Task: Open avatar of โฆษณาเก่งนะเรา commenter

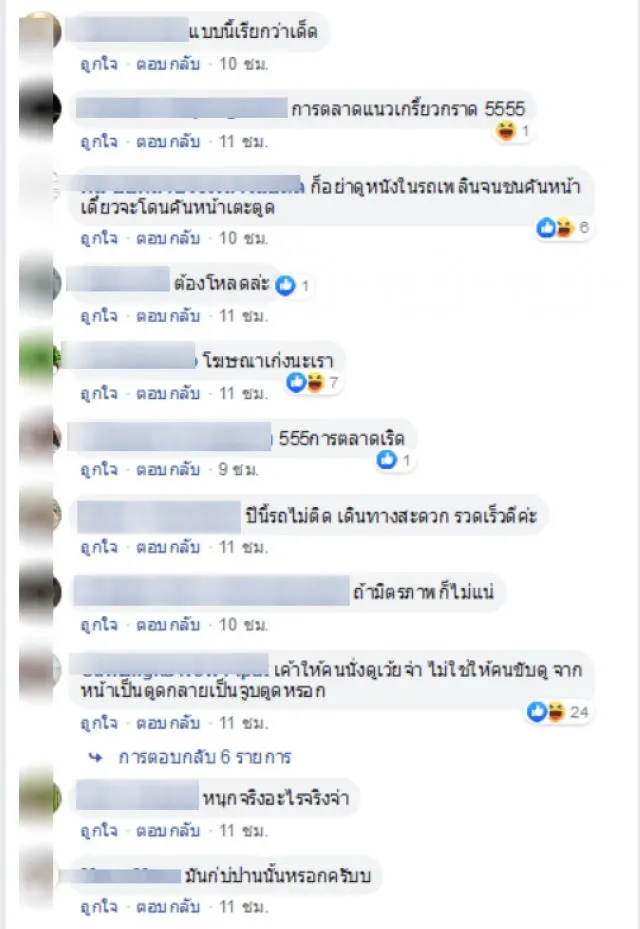Action: point(39,359)
